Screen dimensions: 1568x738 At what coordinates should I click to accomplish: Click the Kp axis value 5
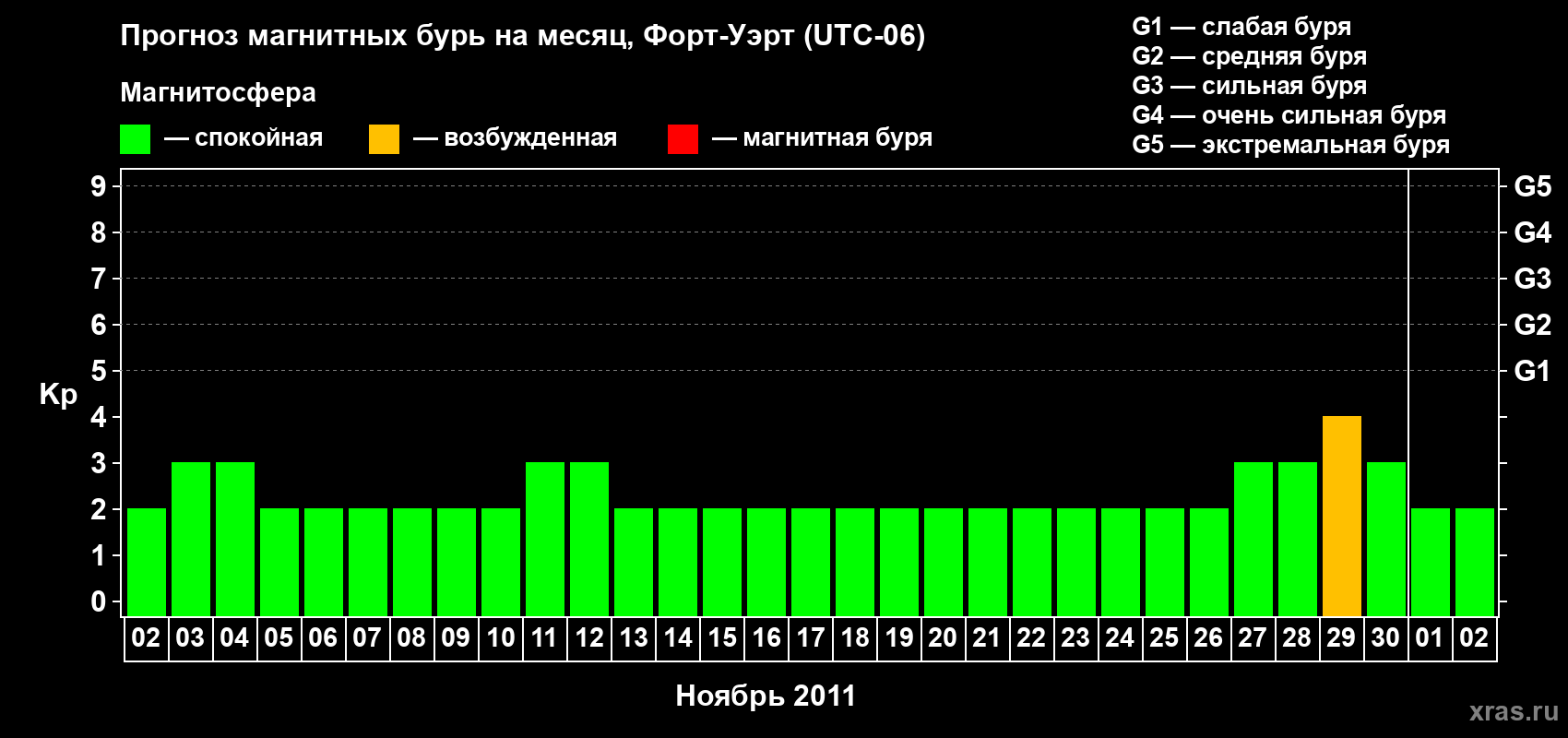[x=99, y=371]
